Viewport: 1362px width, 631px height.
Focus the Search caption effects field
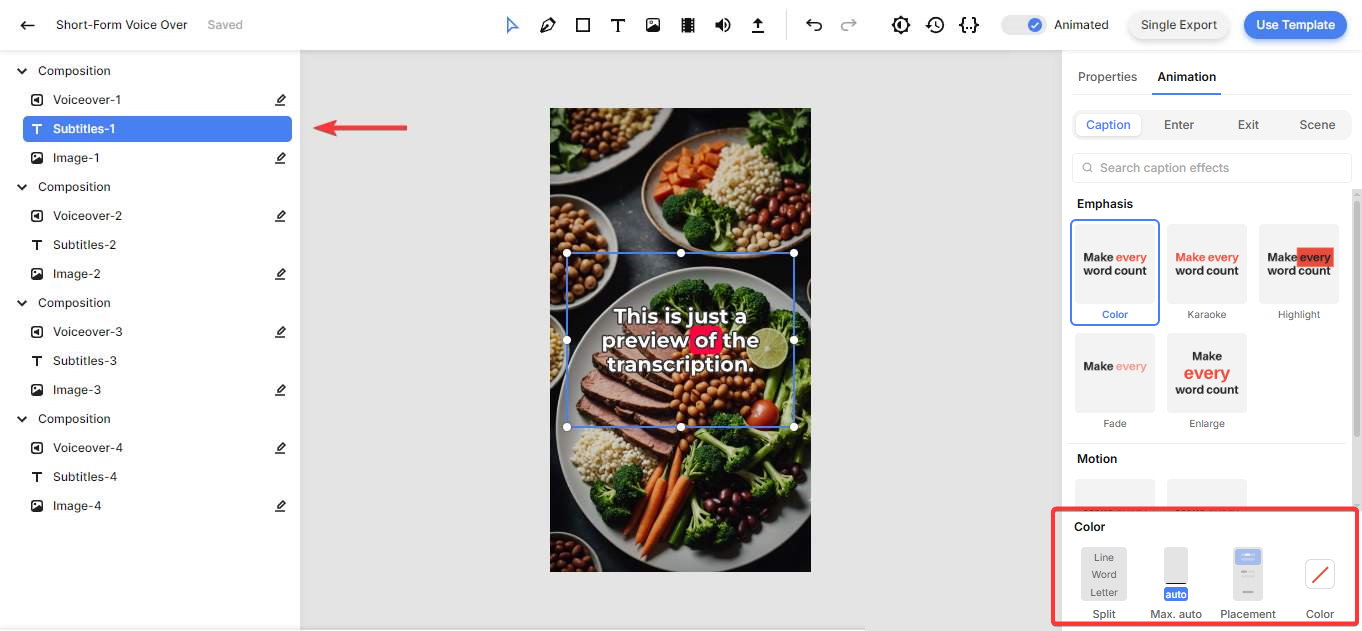click(x=1212, y=168)
